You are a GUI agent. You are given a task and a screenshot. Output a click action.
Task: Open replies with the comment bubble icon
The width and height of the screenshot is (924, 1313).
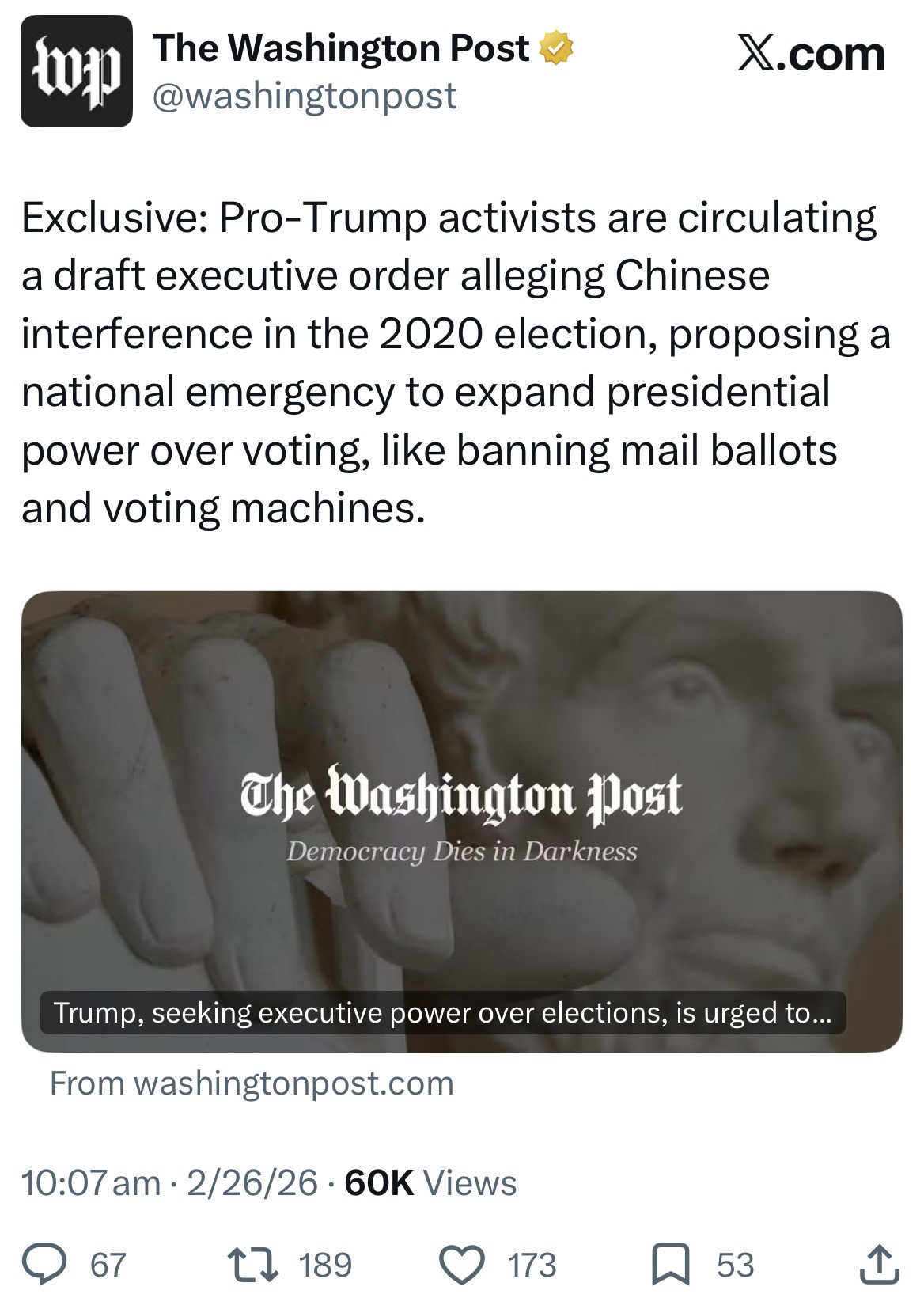pyautogui.click(x=50, y=1264)
